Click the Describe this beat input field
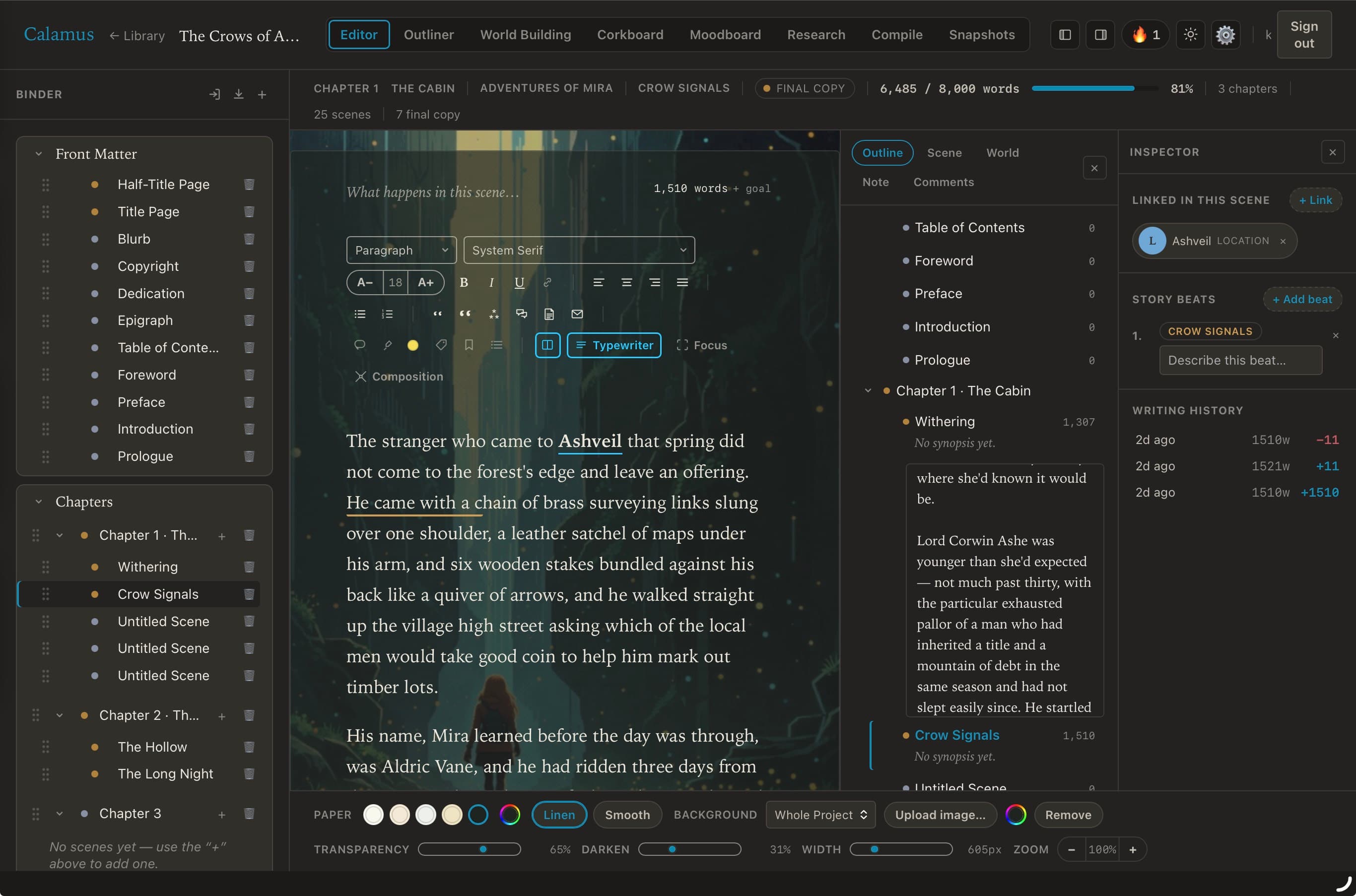The width and height of the screenshot is (1356, 896). 1240,361
